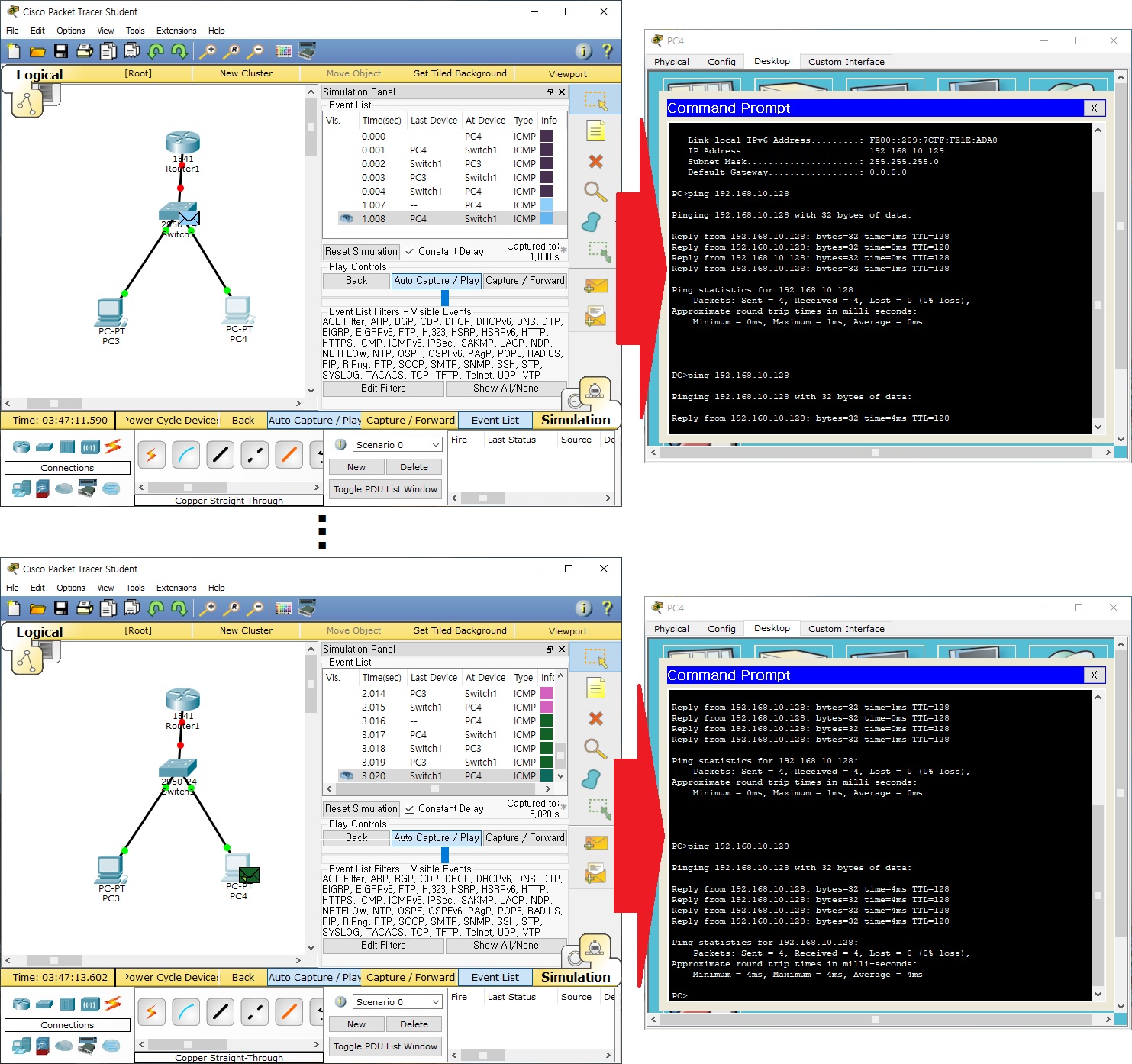Zoom in magnifier in upper Packet Tracer toolbar

pos(208,51)
